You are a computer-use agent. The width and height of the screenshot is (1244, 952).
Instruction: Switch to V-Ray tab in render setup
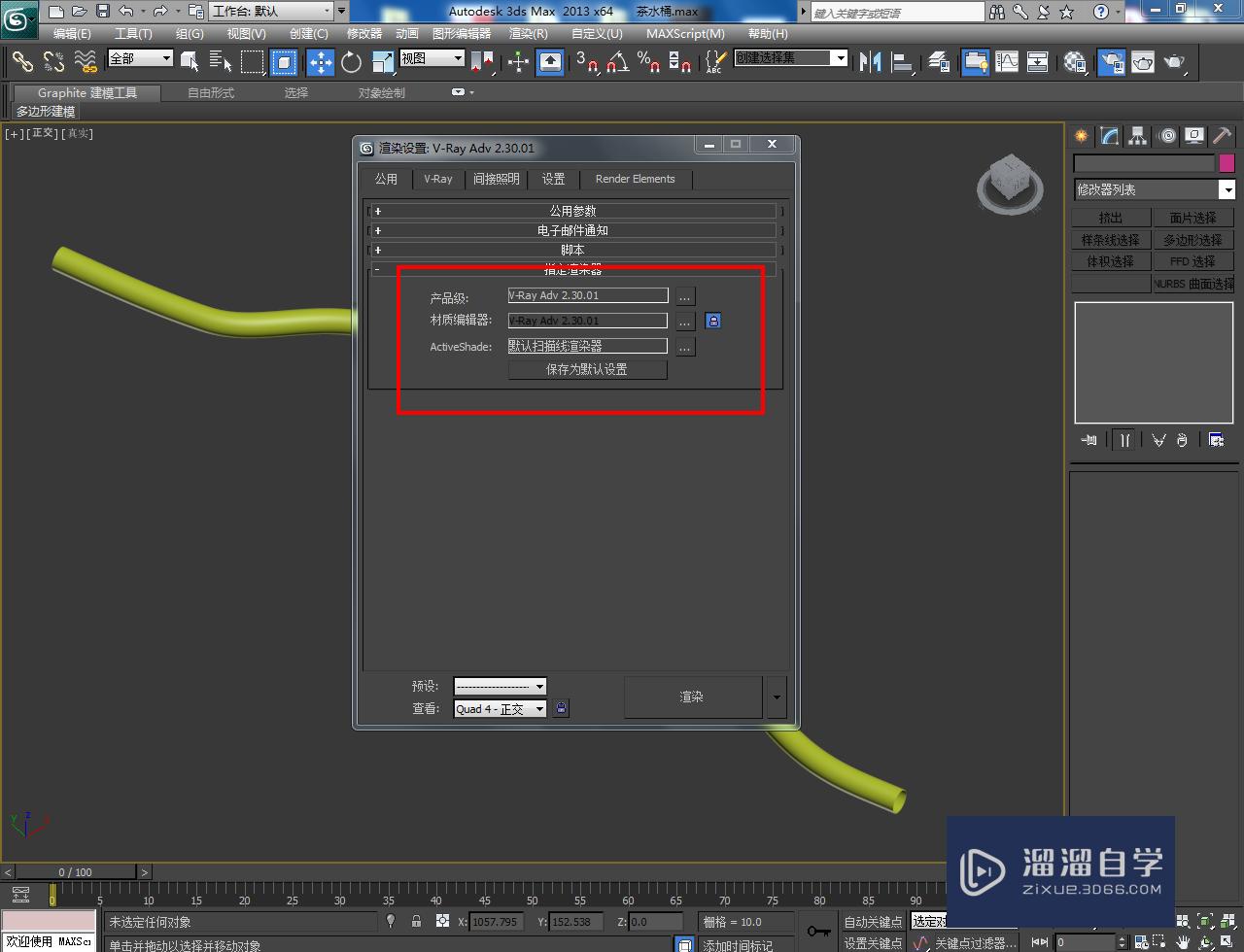438,179
